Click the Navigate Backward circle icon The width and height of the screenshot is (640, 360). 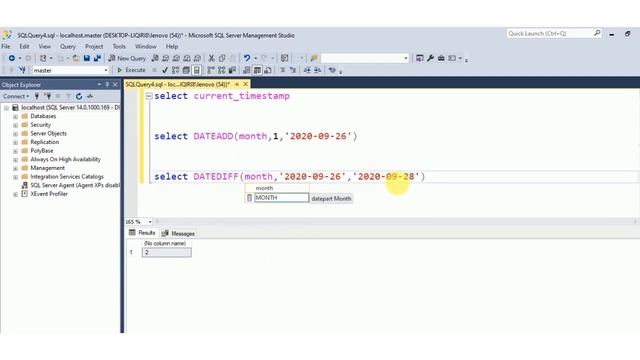tap(11, 58)
